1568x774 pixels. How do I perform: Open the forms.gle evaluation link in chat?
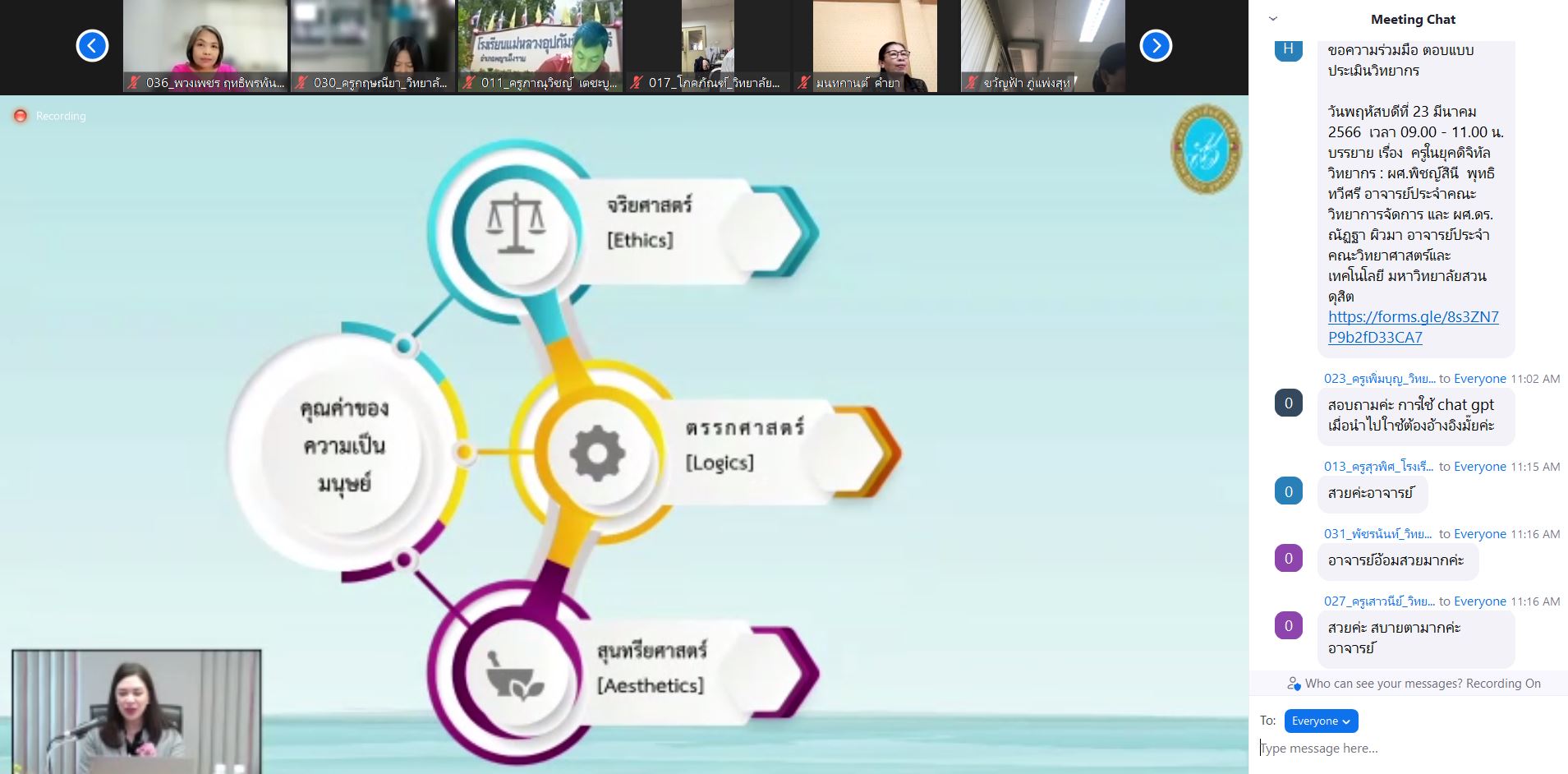point(1413,327)
